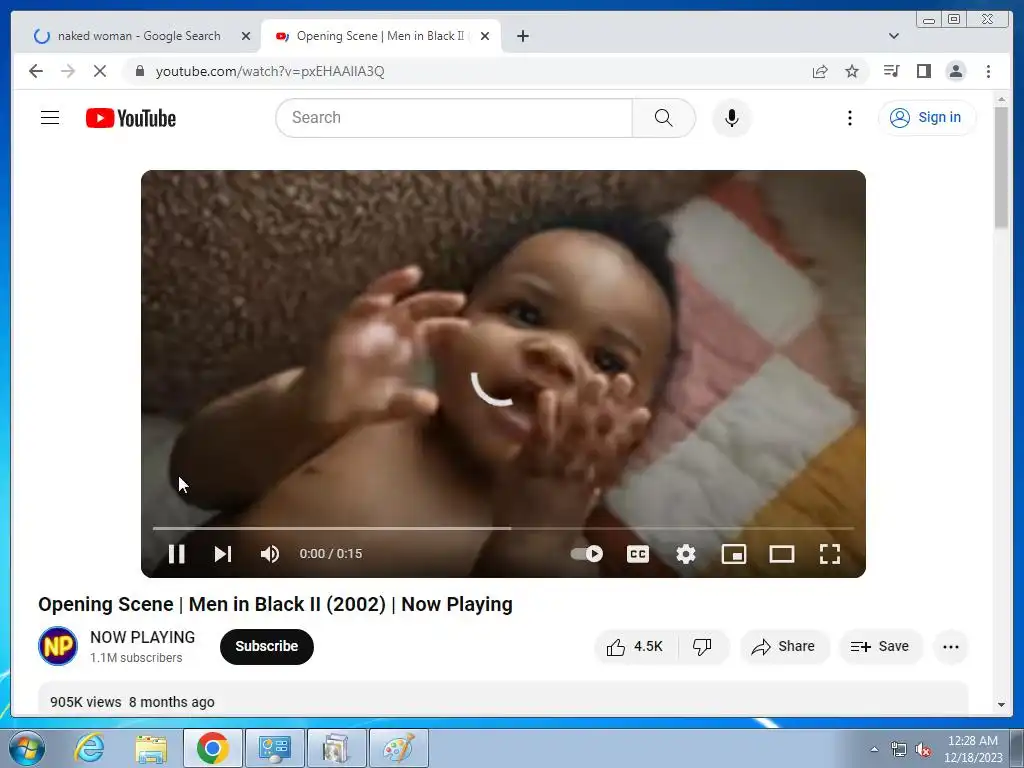Open YouTube guide hamburger menu
Viewport: 1024px width, 768px height.
click(x=50, y=118)
